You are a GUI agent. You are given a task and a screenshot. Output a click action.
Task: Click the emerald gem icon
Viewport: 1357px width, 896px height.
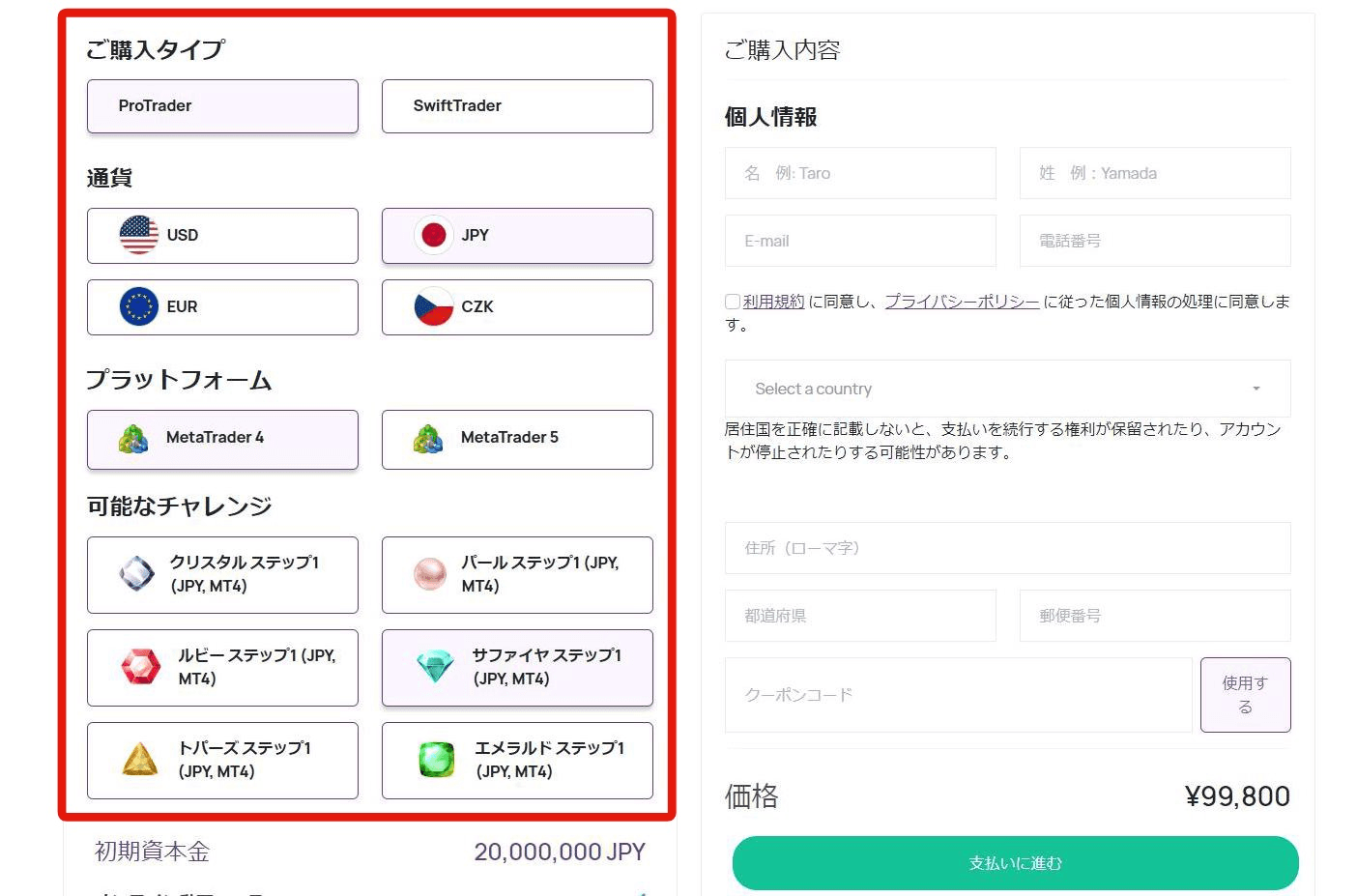437,760
